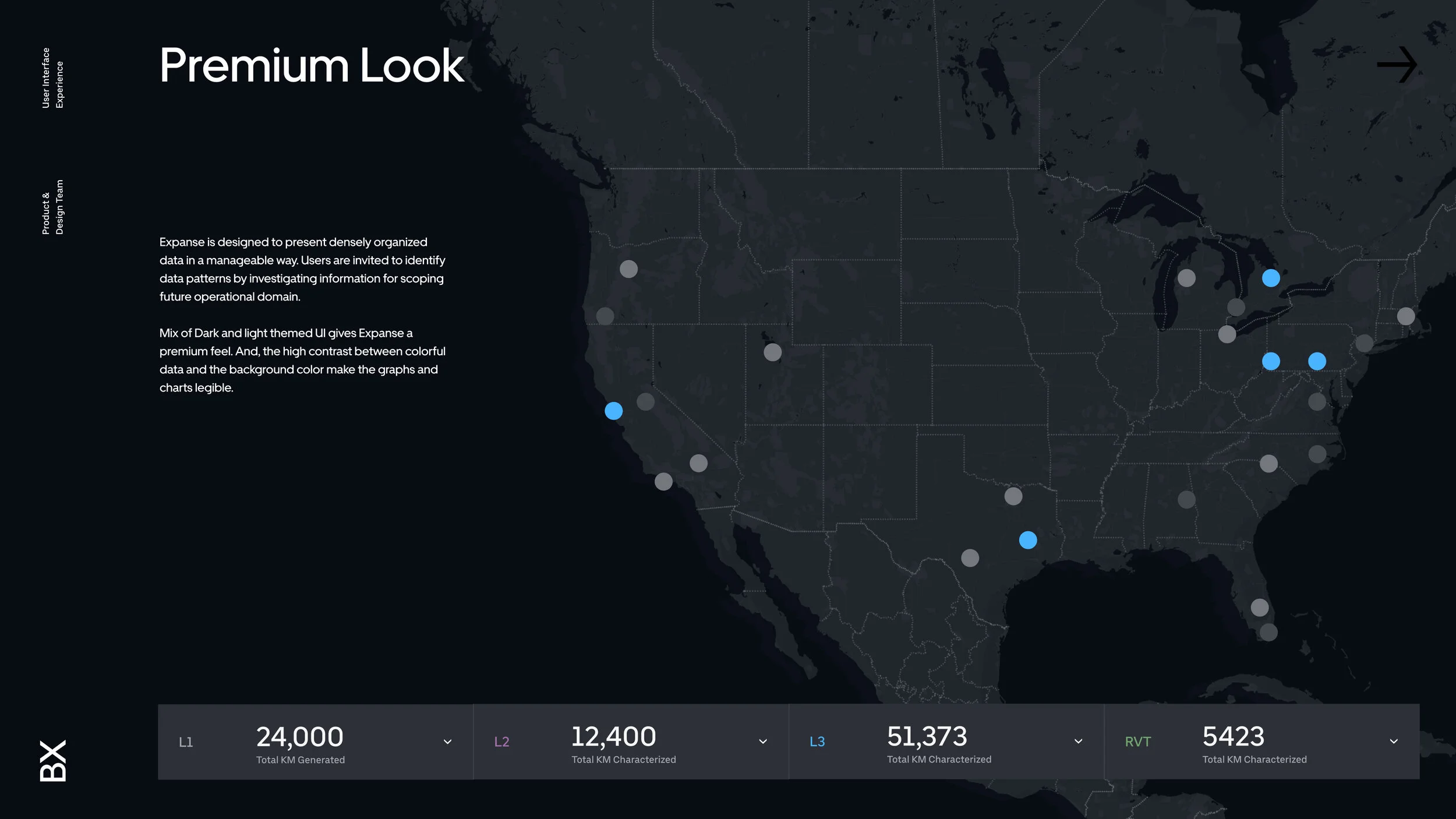1456x819 pixels.
Task: Click the Premium Look heading
Action: point(312,65)
